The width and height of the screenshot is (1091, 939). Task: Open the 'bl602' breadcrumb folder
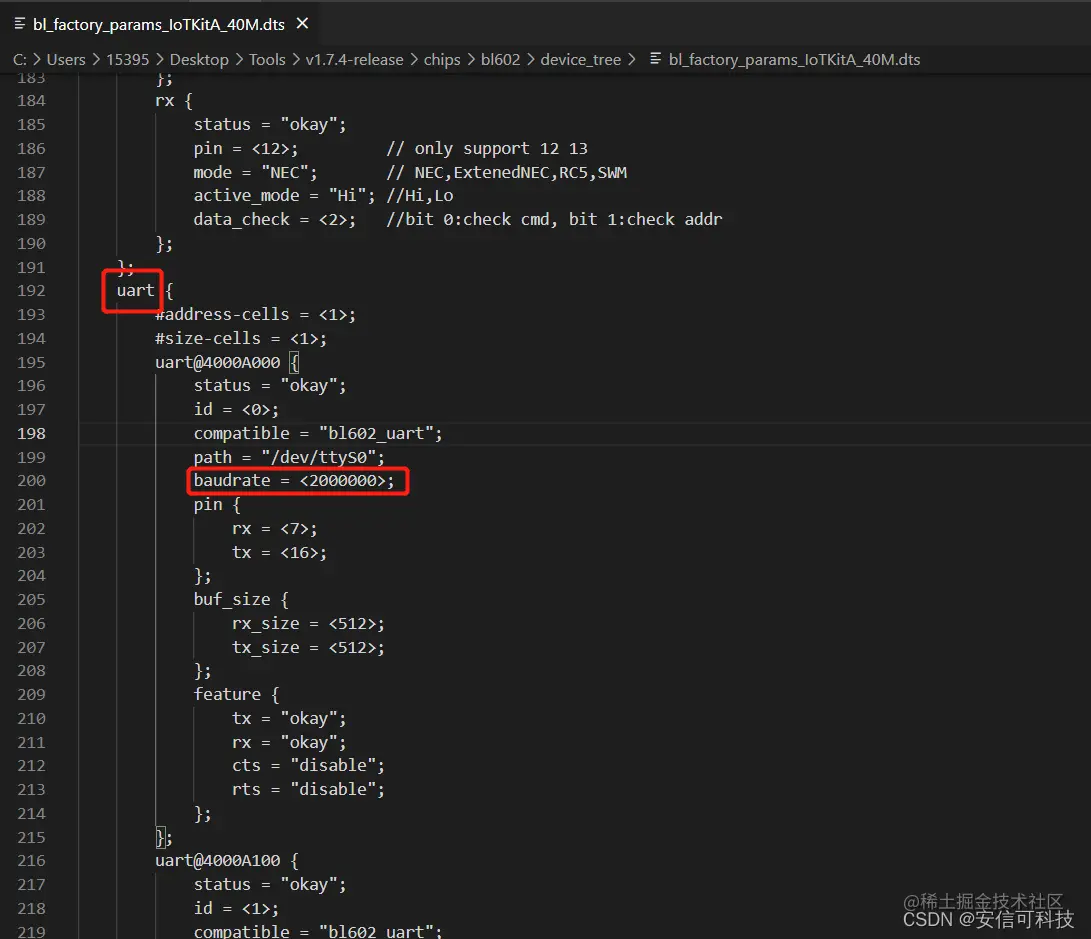click(x=500, y=60)
